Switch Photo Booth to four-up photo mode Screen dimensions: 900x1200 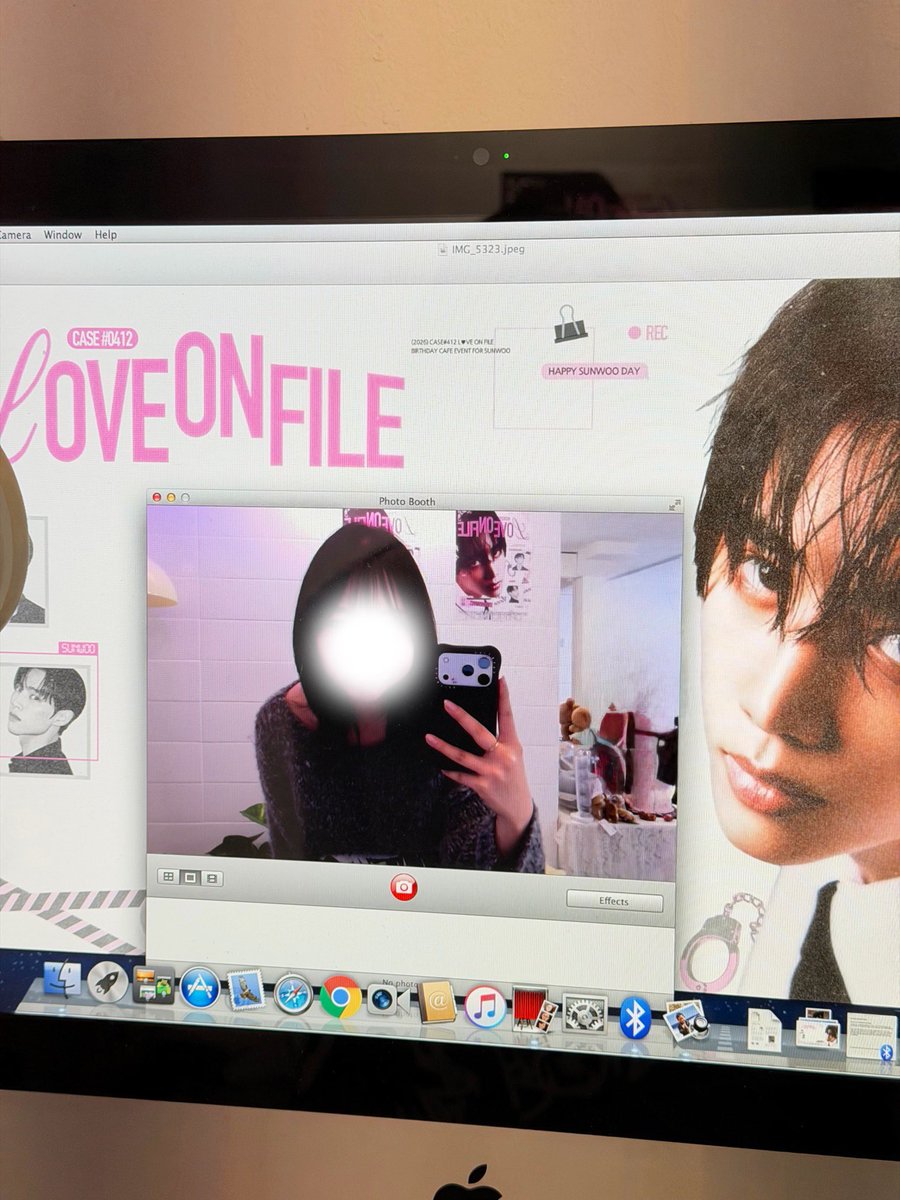[169, 877]
